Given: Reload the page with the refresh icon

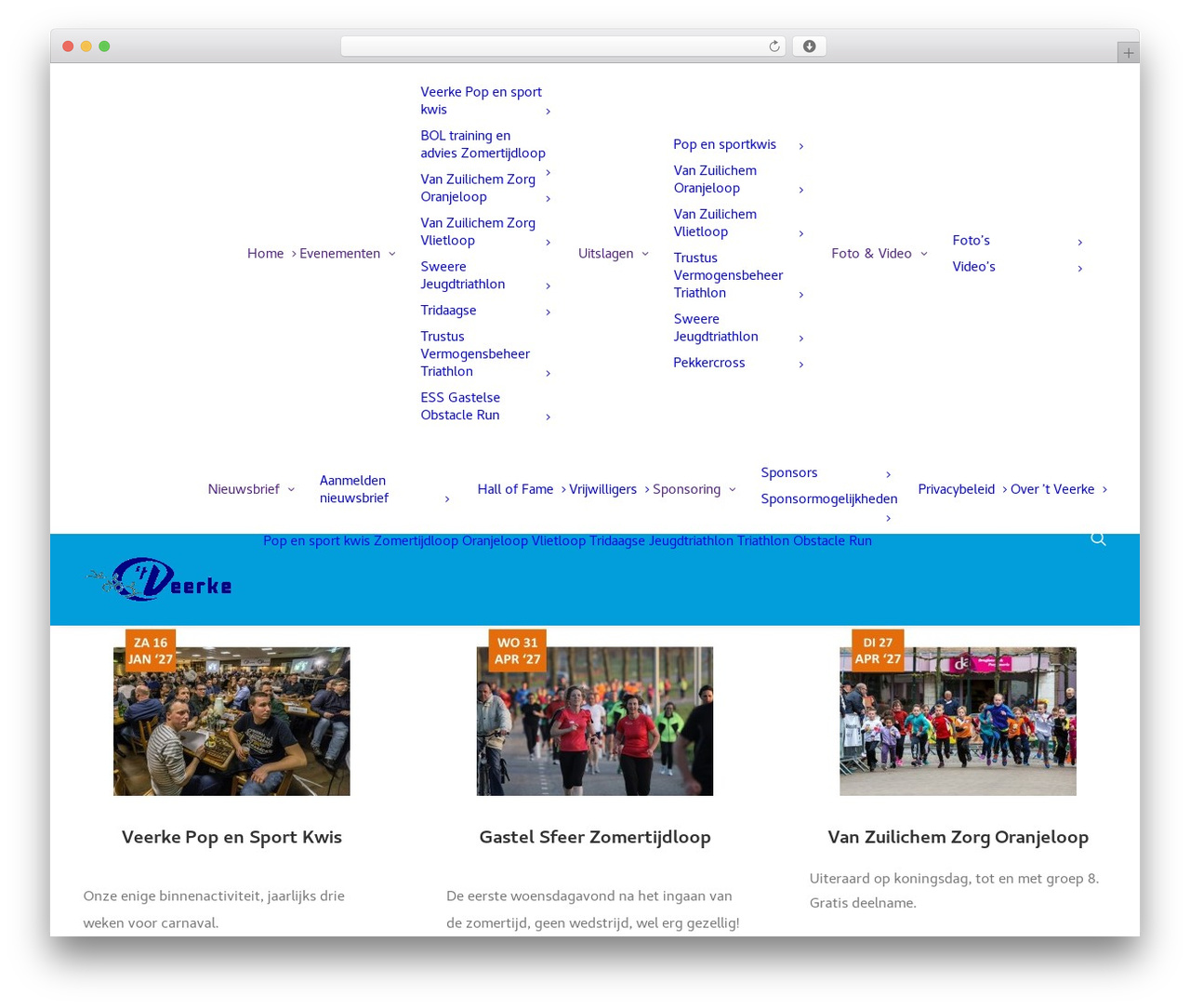Looking at the screenshot, I should [773, 46].
